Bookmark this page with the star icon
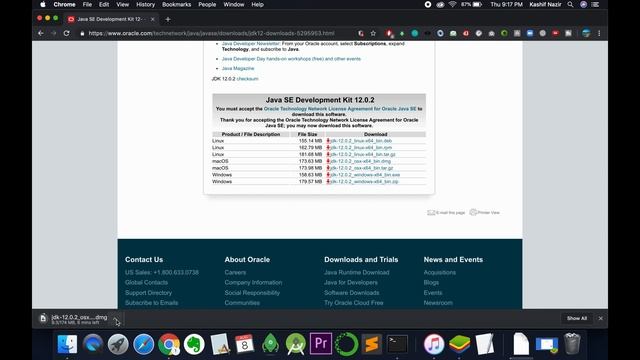The image size is (640, 360). pyautogui.click(x=373, y=33)
